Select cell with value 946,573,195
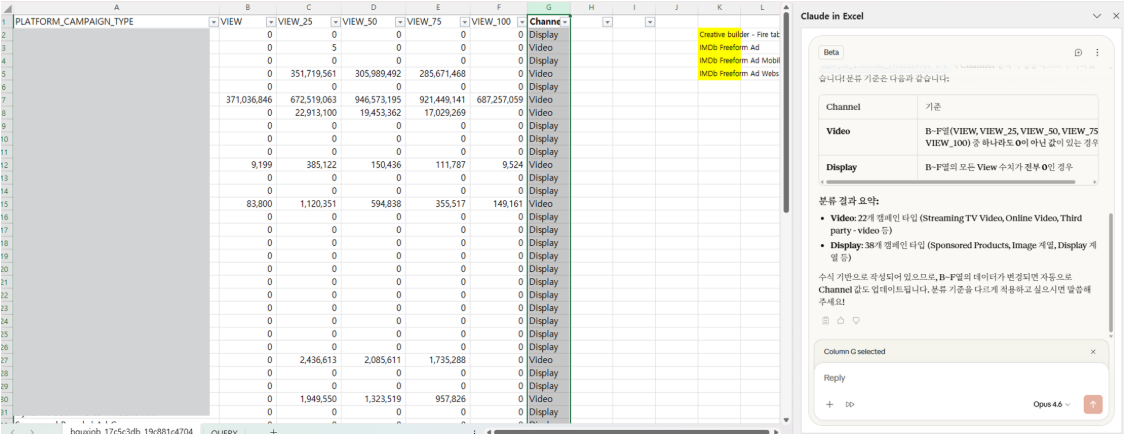This screenshot has height=435, width=1126. point(373,100)
